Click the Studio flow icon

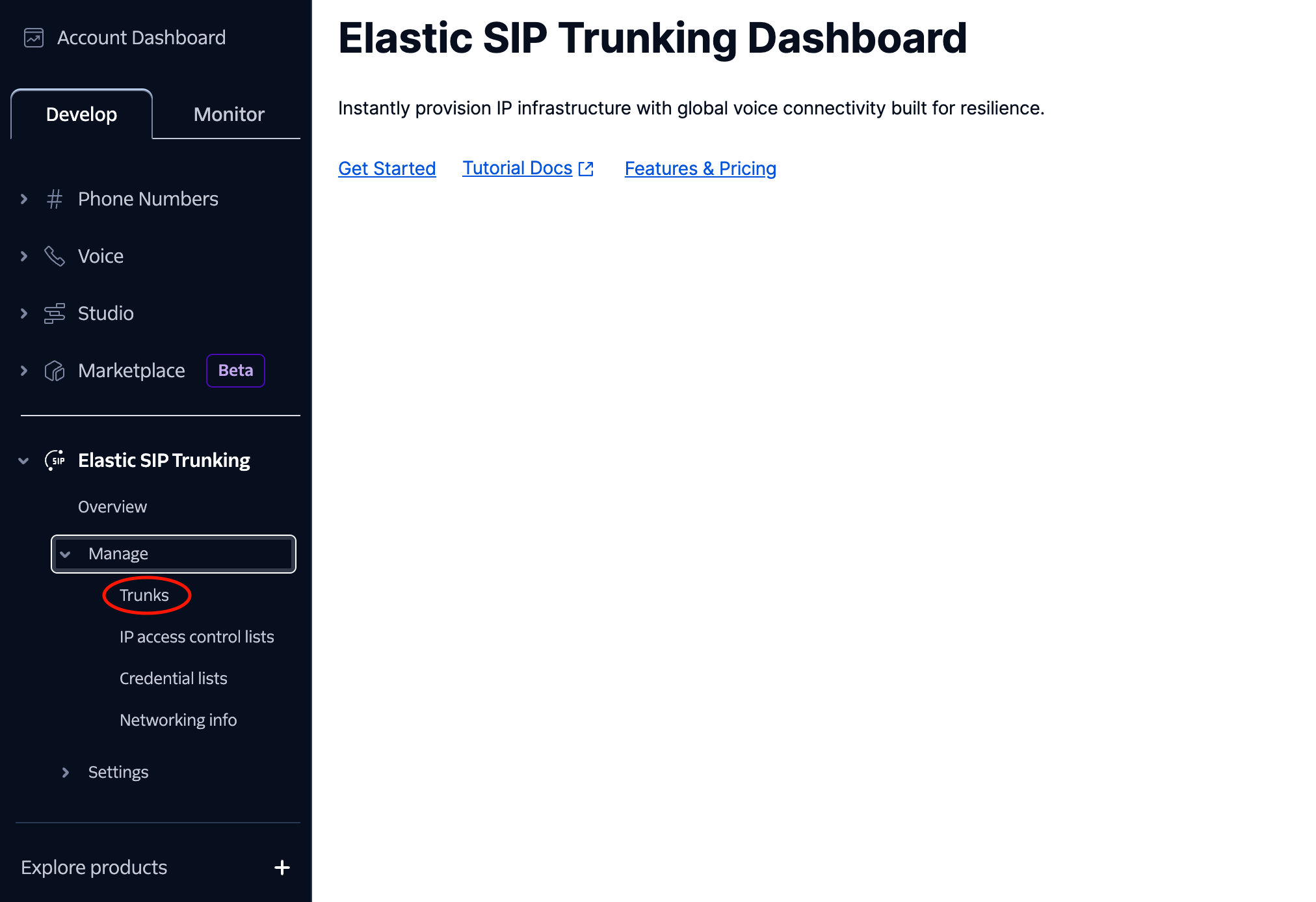coord(55,313)
